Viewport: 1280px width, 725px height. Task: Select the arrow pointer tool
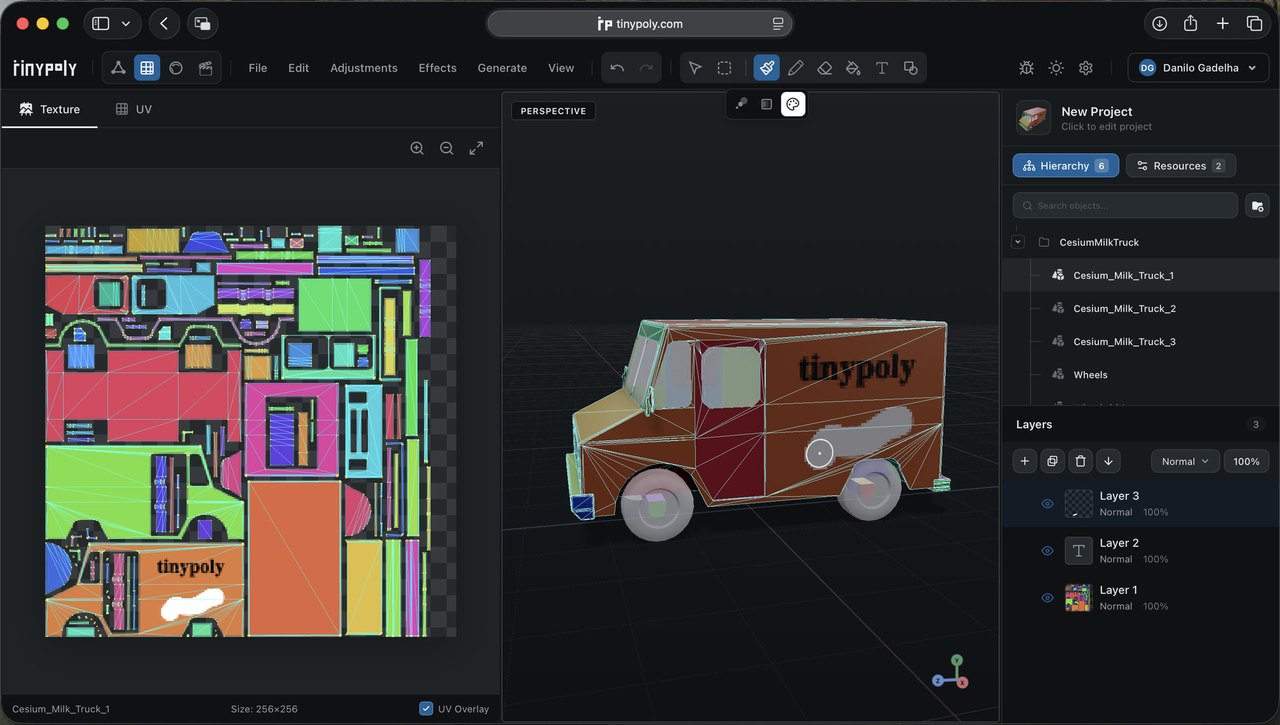(695, 68)
